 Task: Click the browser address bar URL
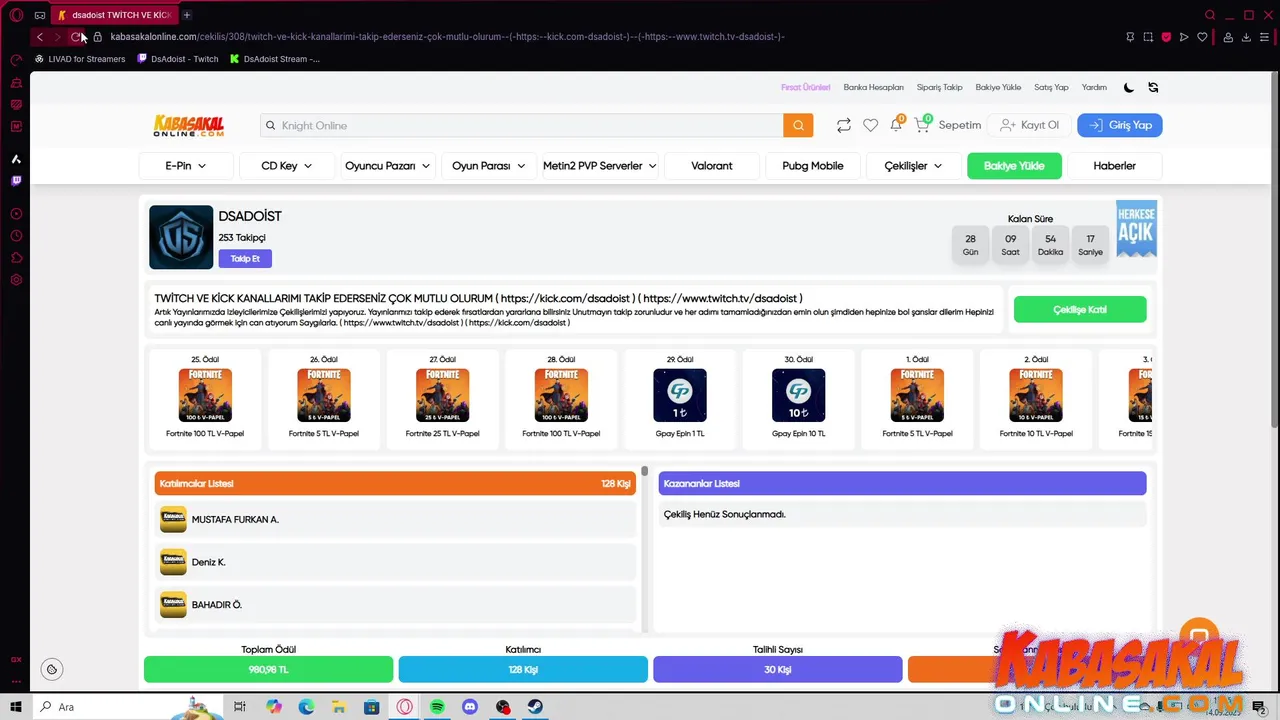(447, 37)
